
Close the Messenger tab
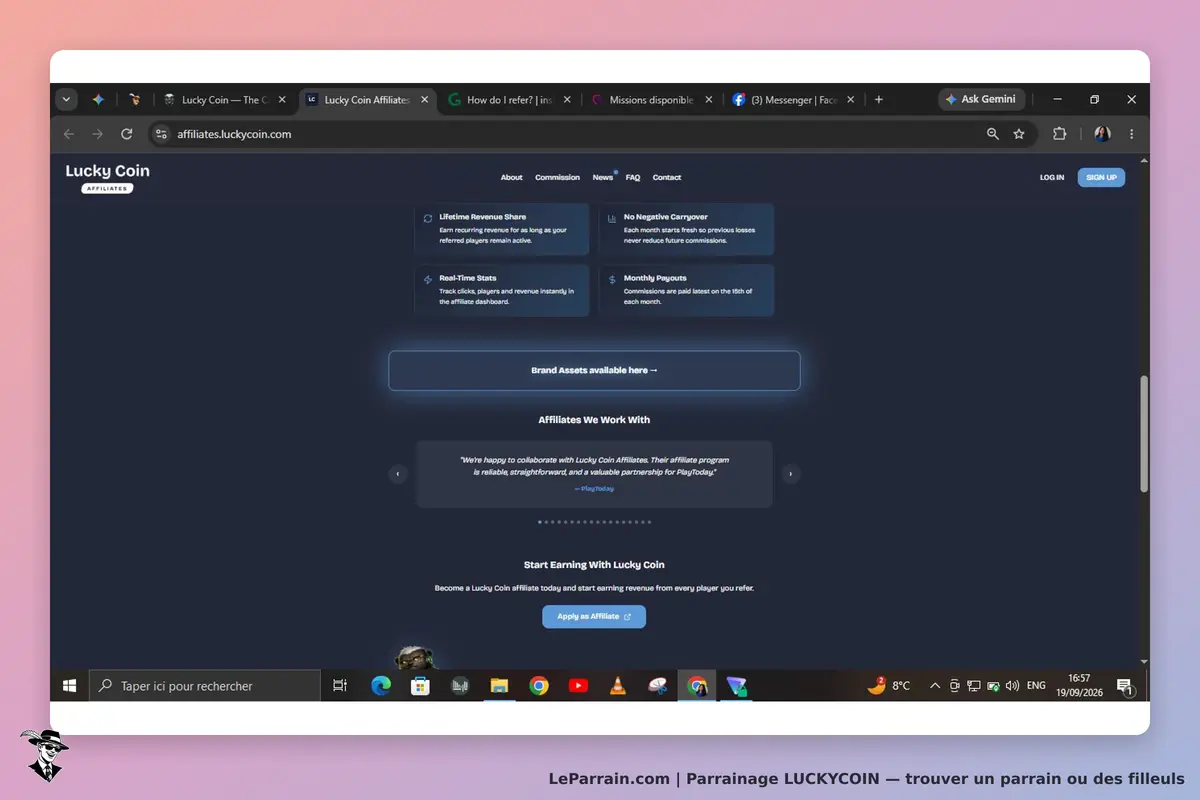click(x=852, y=100)
